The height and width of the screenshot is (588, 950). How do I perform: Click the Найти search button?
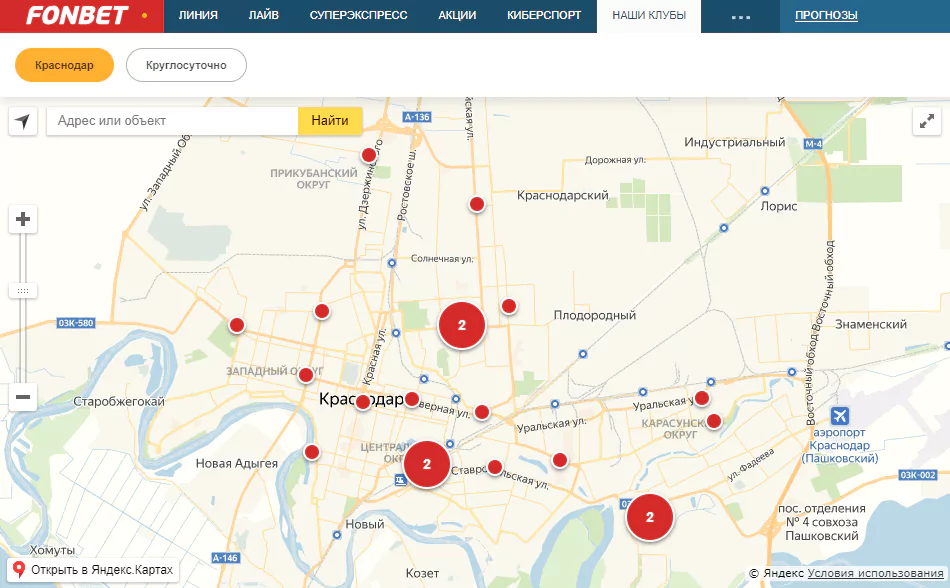pos(330,121)
